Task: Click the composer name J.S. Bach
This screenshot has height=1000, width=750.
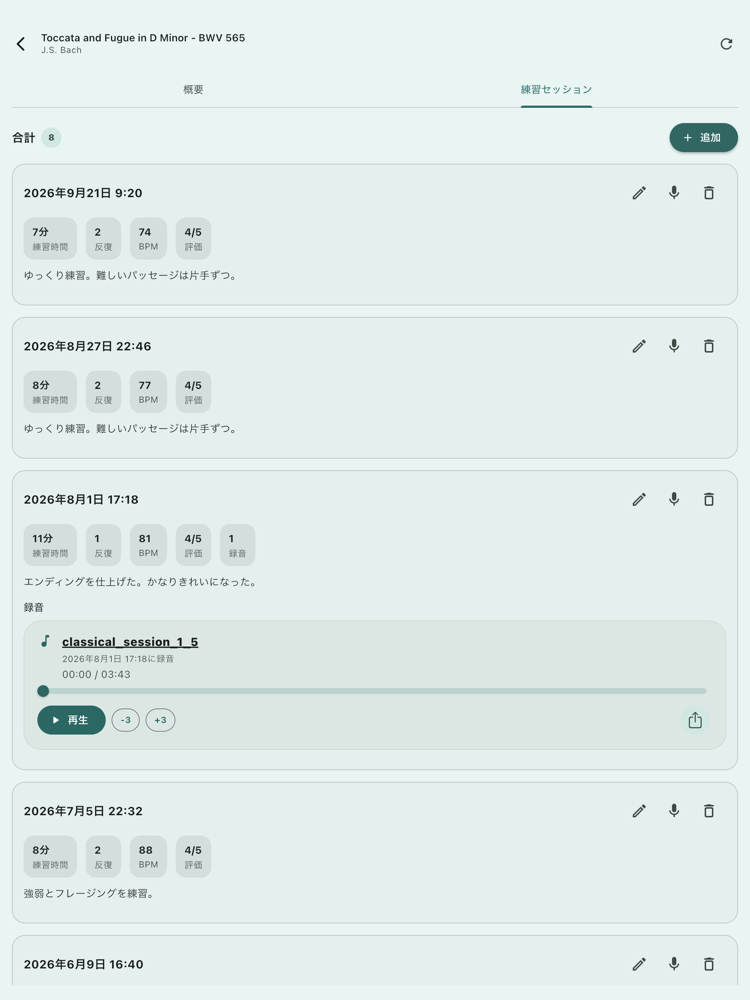Action: (x=61, y=50)
